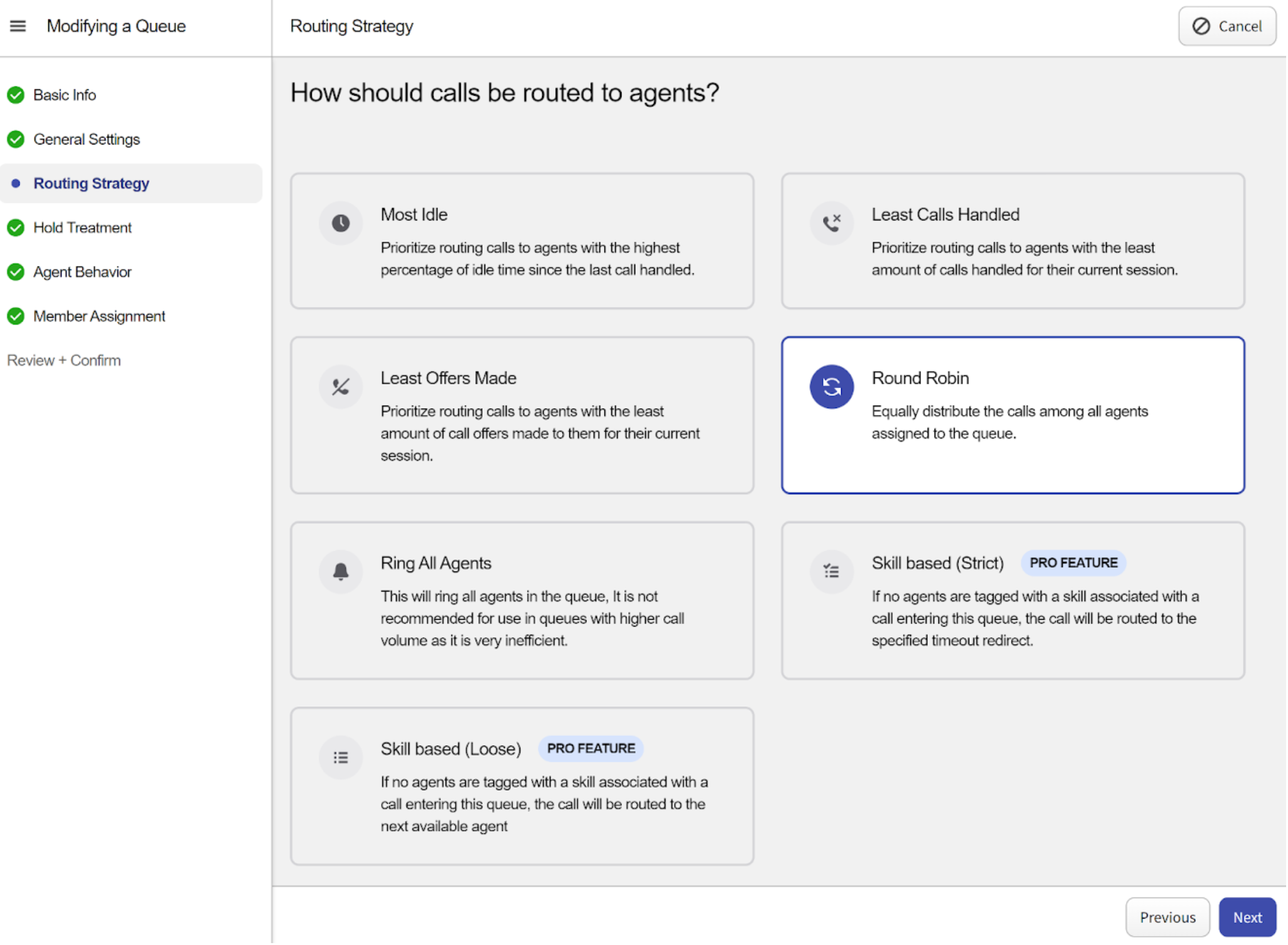The width and height of the screenshot is (1288, 945).
Task: Click the Ring All Agents bell icon
Action: tap(341, 571)
